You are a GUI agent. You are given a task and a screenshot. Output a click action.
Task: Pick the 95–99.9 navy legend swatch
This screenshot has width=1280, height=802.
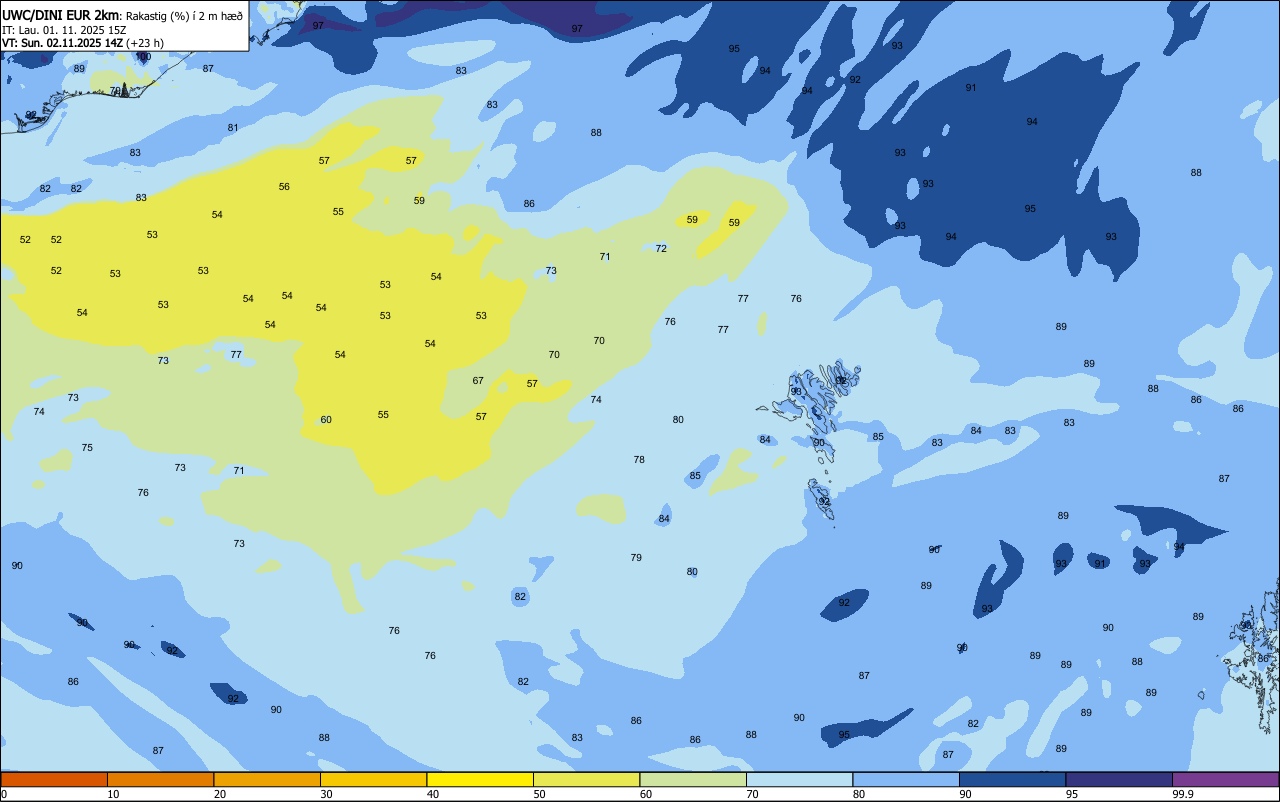1119,779
